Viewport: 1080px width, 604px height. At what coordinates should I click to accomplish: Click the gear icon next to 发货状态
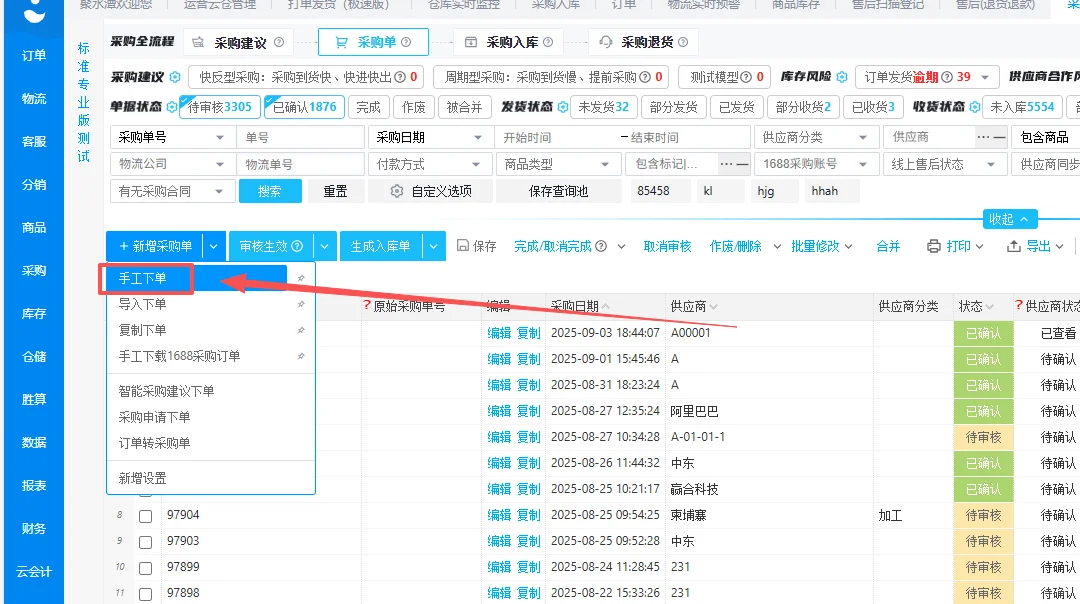coord(563,107)
